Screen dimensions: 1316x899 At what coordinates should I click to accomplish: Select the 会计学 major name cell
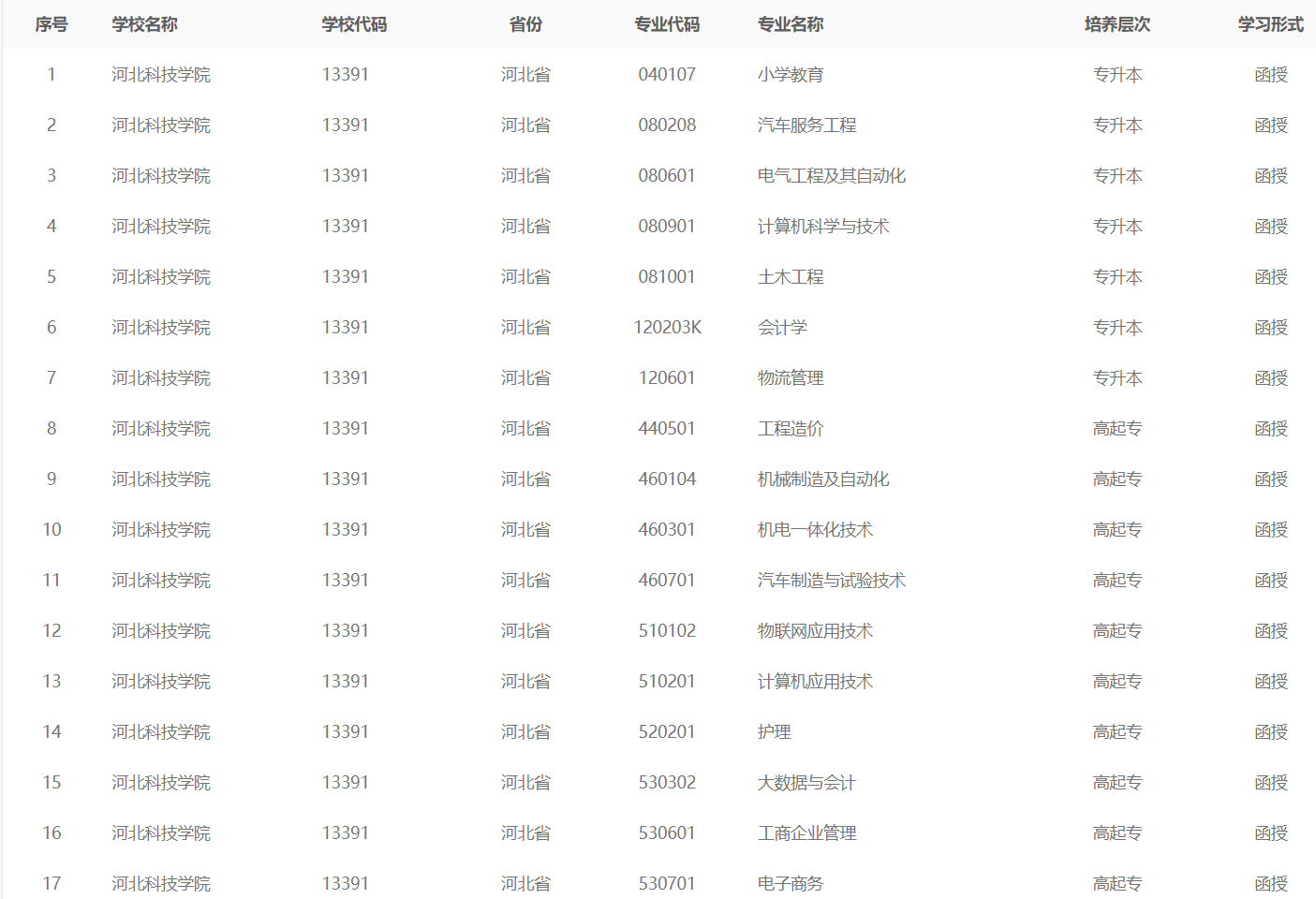click(782, 328)
